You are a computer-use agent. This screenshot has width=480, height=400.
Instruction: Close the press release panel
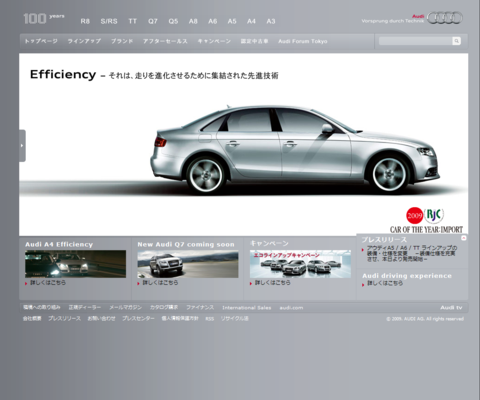(x=463, y=238)
